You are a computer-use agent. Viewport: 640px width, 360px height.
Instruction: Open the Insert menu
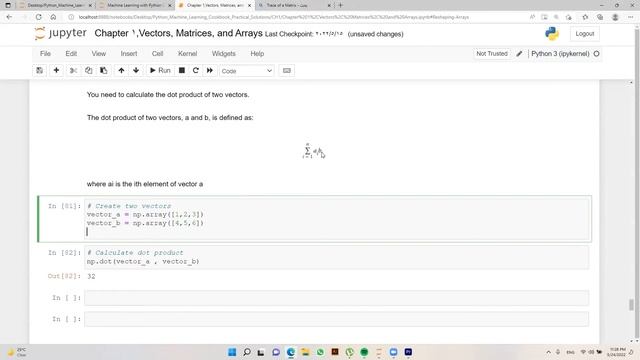(129, 53)
